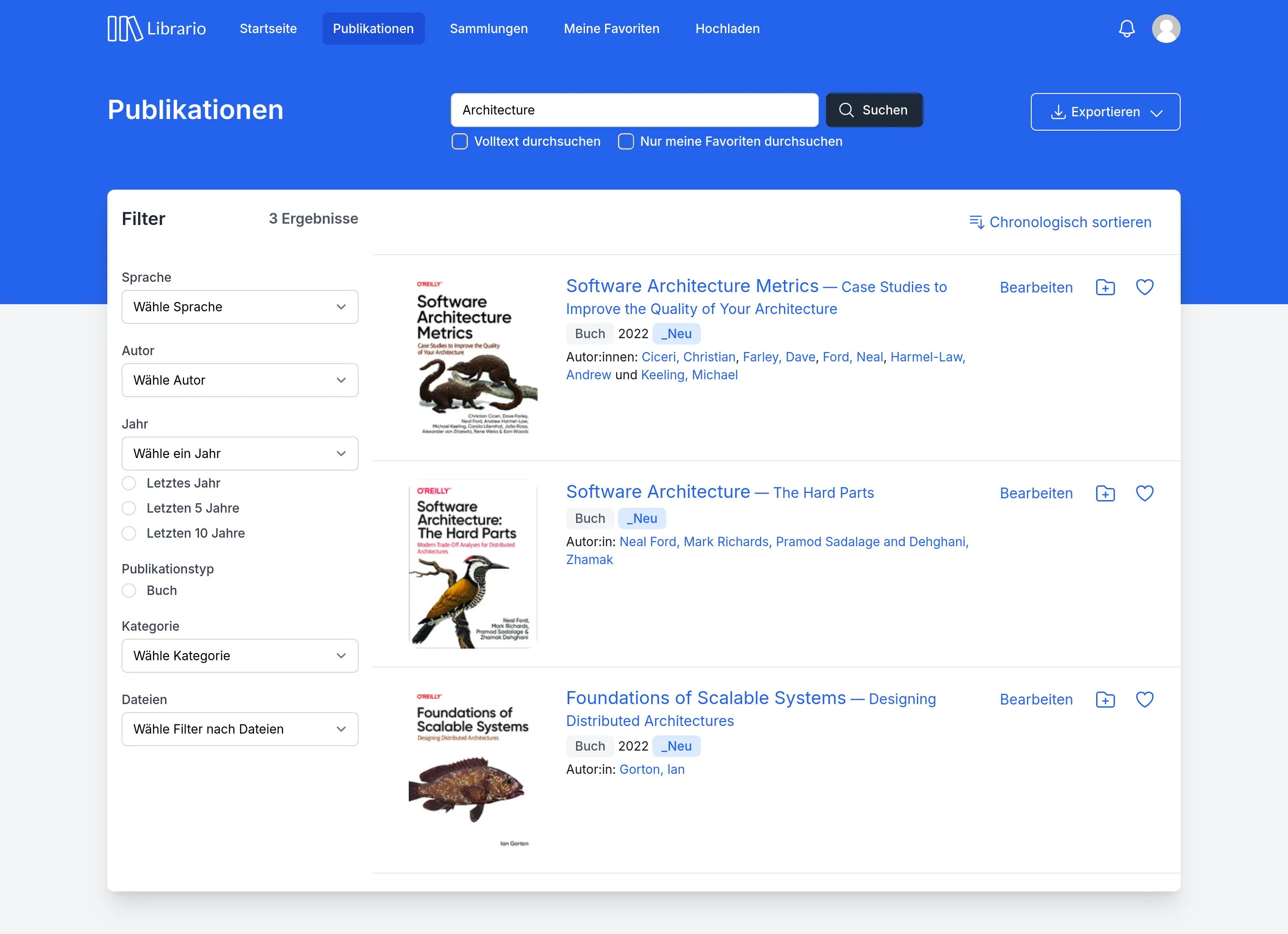Enable Volltext durchsuchen checkbox
1288x934 pixels.
pyautogui.click(x=459, y=141)
